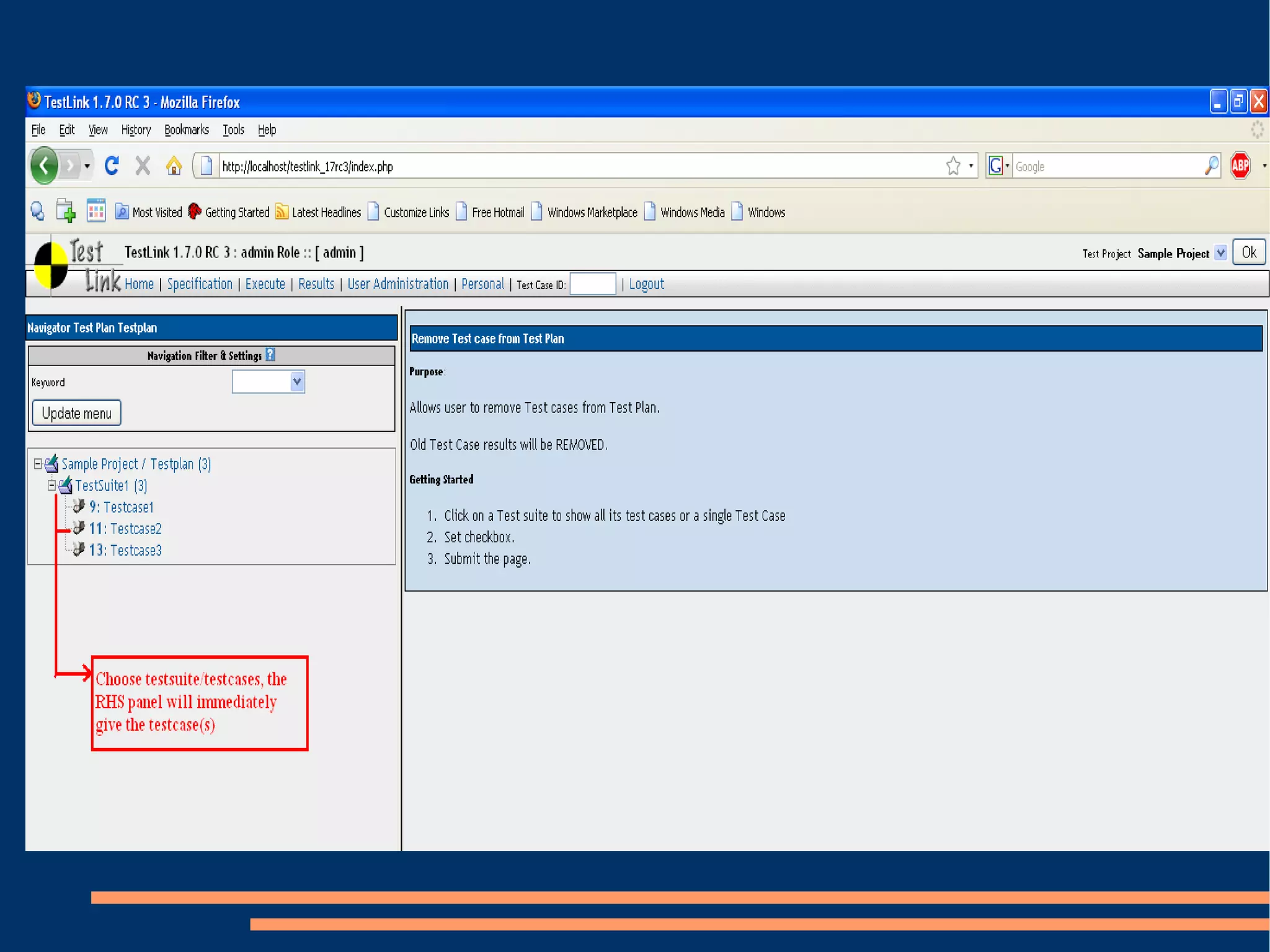Select 11: Testcase2 in the tree
1270x952 pixels.
[125, 528]
